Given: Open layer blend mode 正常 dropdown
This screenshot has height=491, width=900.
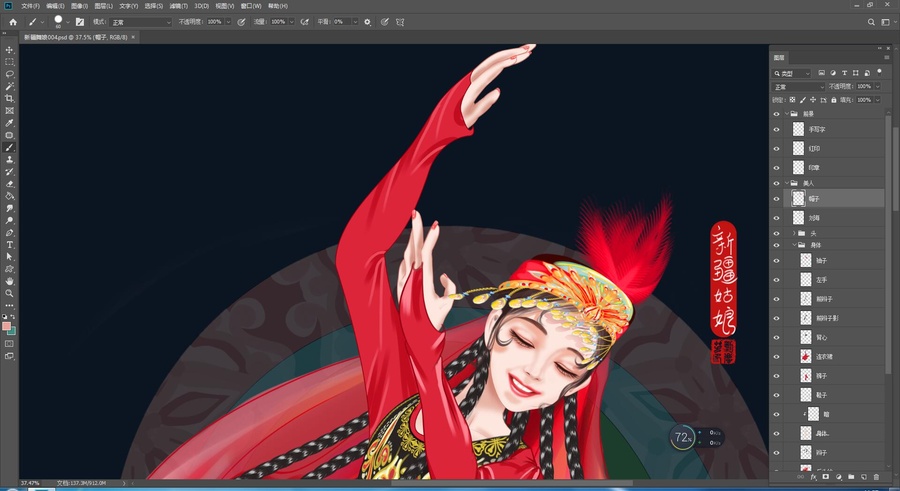Looking at the screenshot, I should [x=798, y=87].
